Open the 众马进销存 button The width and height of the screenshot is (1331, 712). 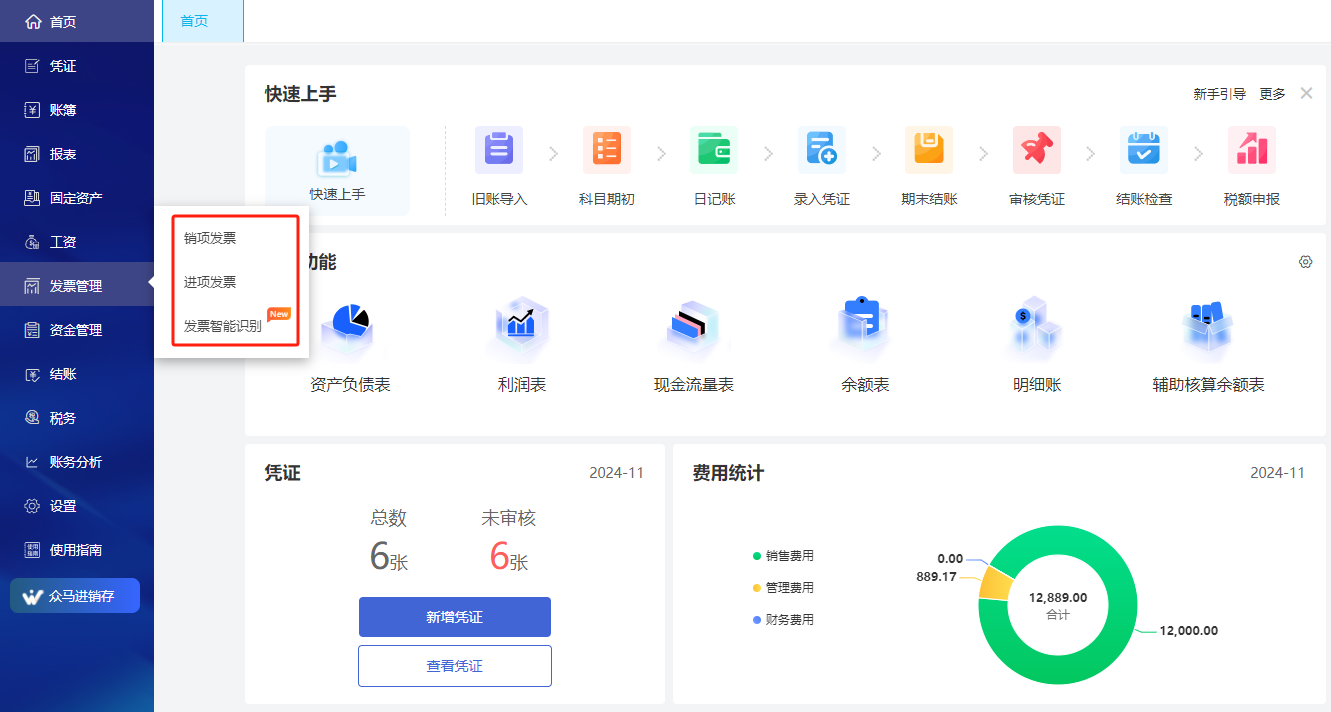click(x=75, y=596)
